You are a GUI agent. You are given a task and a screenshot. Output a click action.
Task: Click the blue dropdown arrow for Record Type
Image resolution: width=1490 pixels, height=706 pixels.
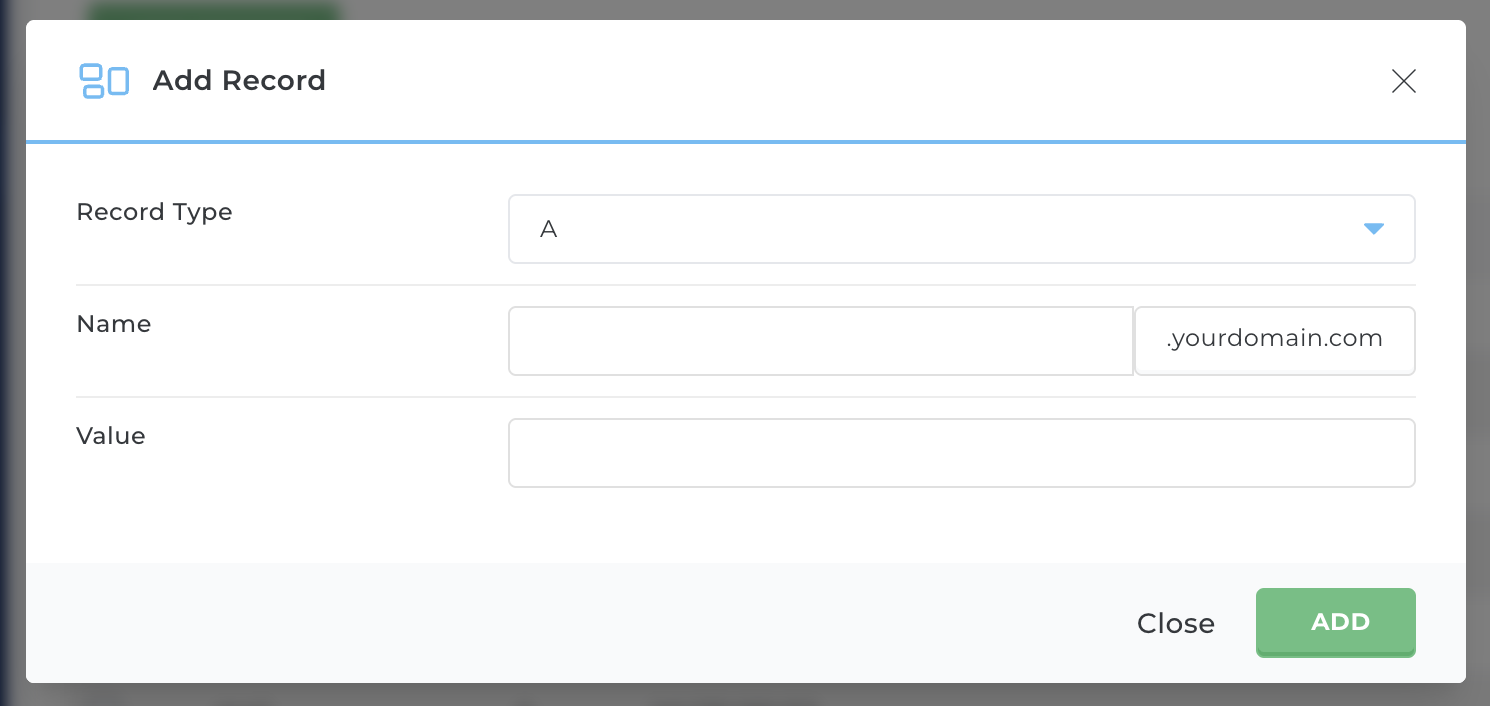click(x=1373, y=229)
